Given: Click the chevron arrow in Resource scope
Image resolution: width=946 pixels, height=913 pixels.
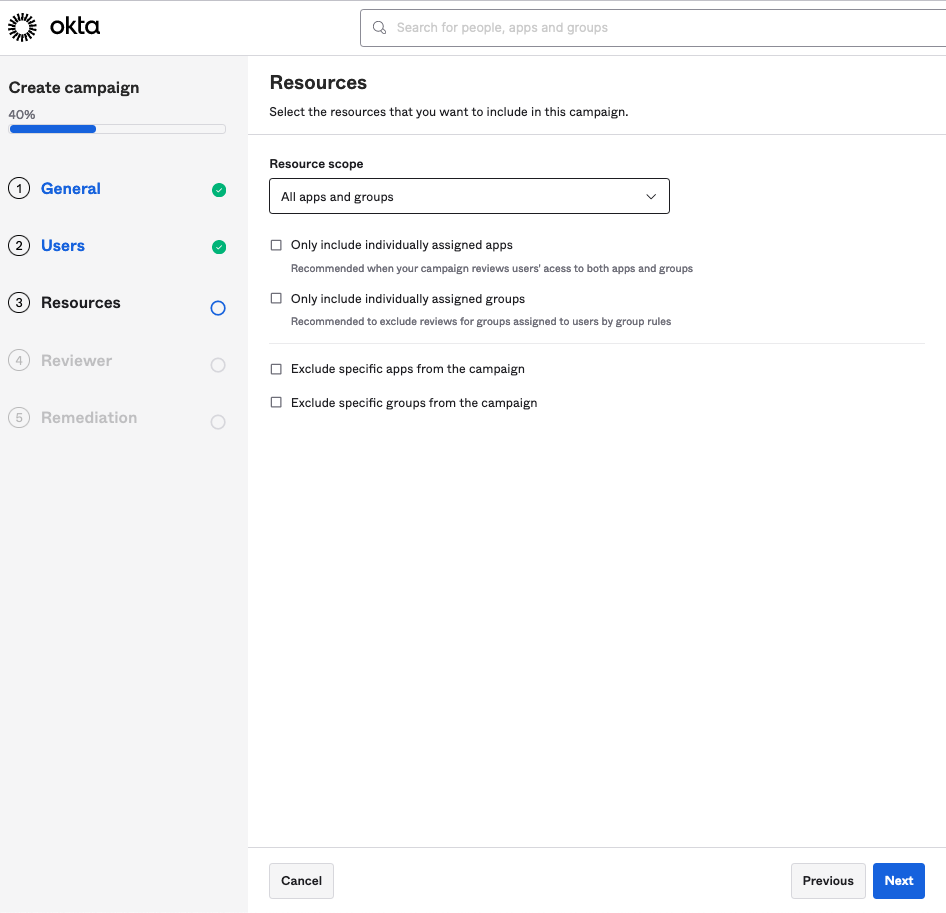Looking at the screenshot, I should click(651, 197).
